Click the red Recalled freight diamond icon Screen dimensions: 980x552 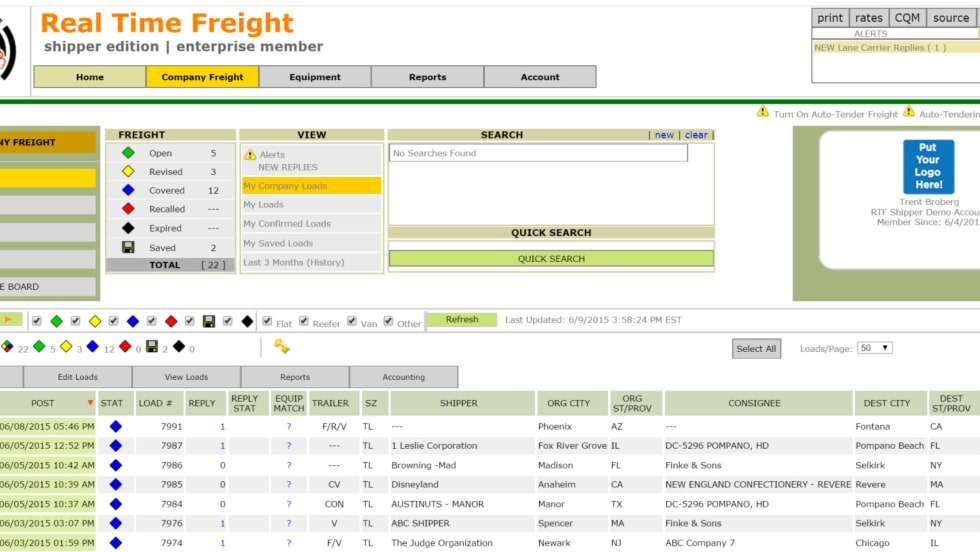pos(128,209)
